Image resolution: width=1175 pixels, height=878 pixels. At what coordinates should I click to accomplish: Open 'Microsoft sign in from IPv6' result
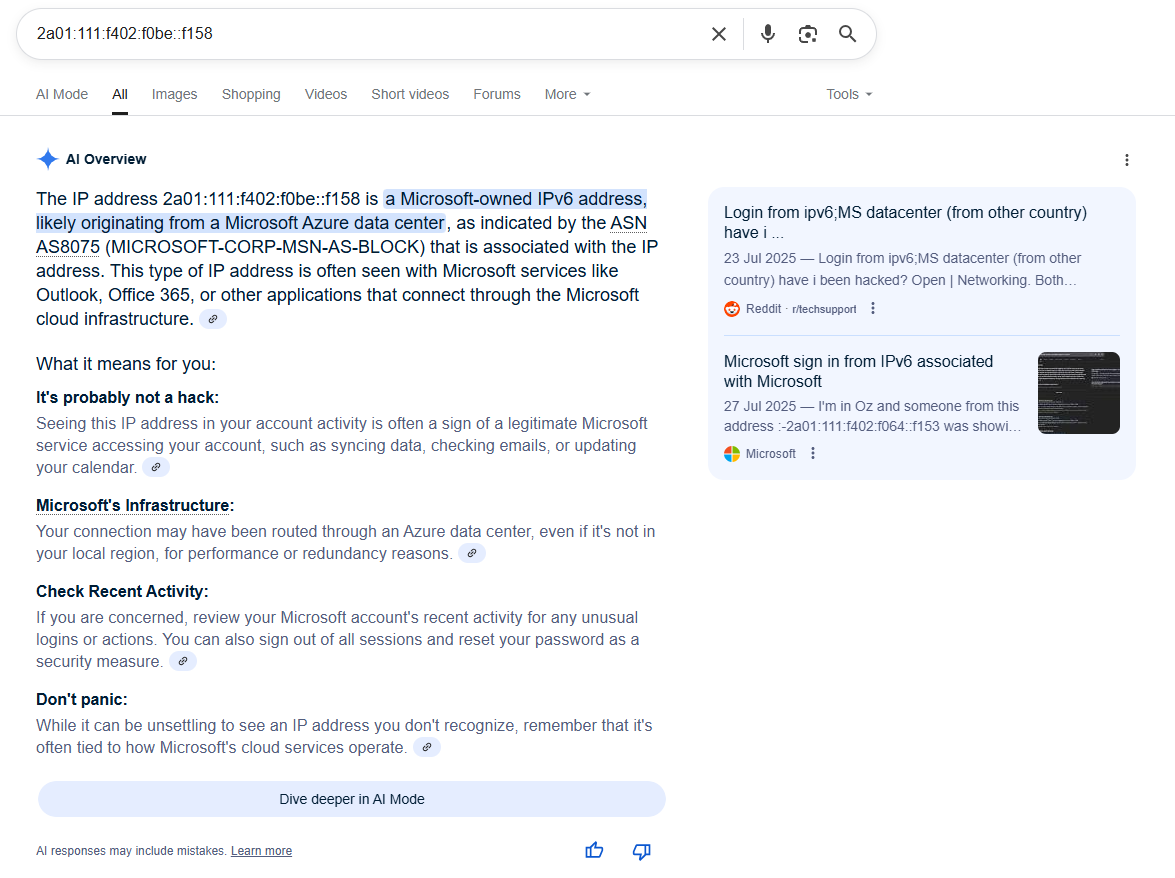(x=859, y=372)
